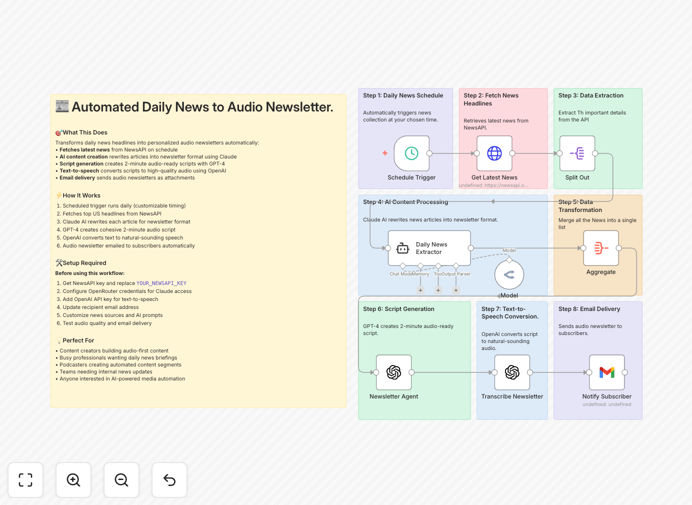Click the fit-to-view canvas button
Viewport: 692px width, 505px height.
(x=26, y=480)
